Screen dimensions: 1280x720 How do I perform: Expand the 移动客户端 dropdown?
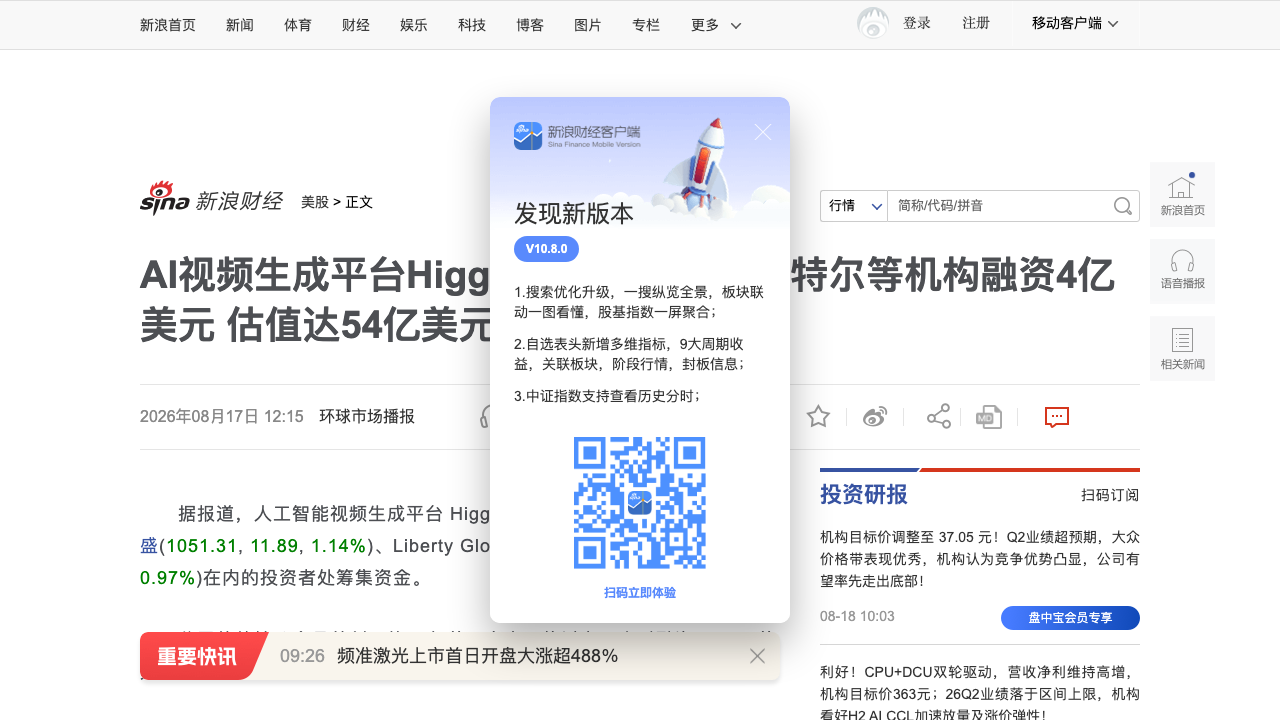pyautogui.click(x=1075, y=23)
